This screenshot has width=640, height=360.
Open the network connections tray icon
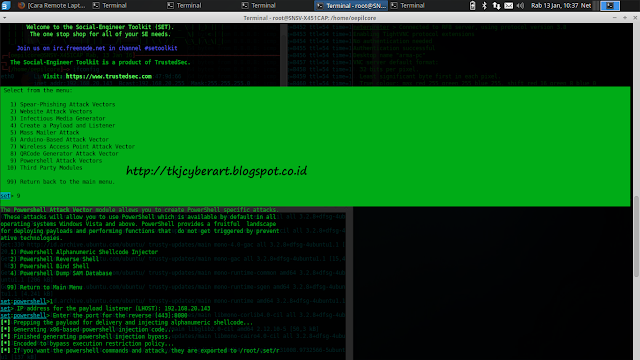coord(496,5)
